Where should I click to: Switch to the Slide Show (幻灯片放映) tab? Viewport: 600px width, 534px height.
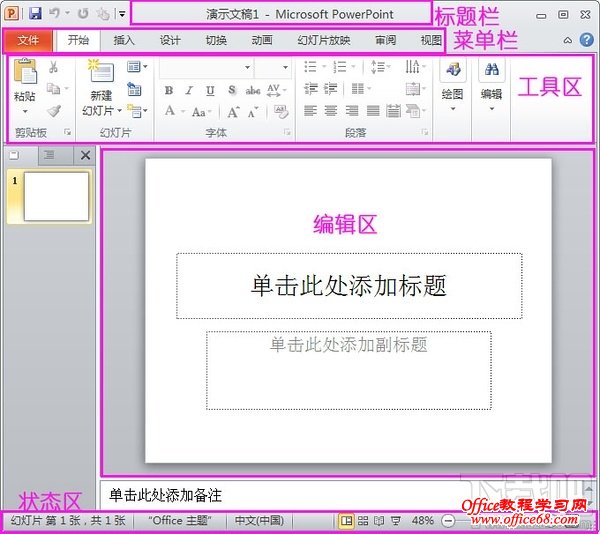[x=324, y=40]
